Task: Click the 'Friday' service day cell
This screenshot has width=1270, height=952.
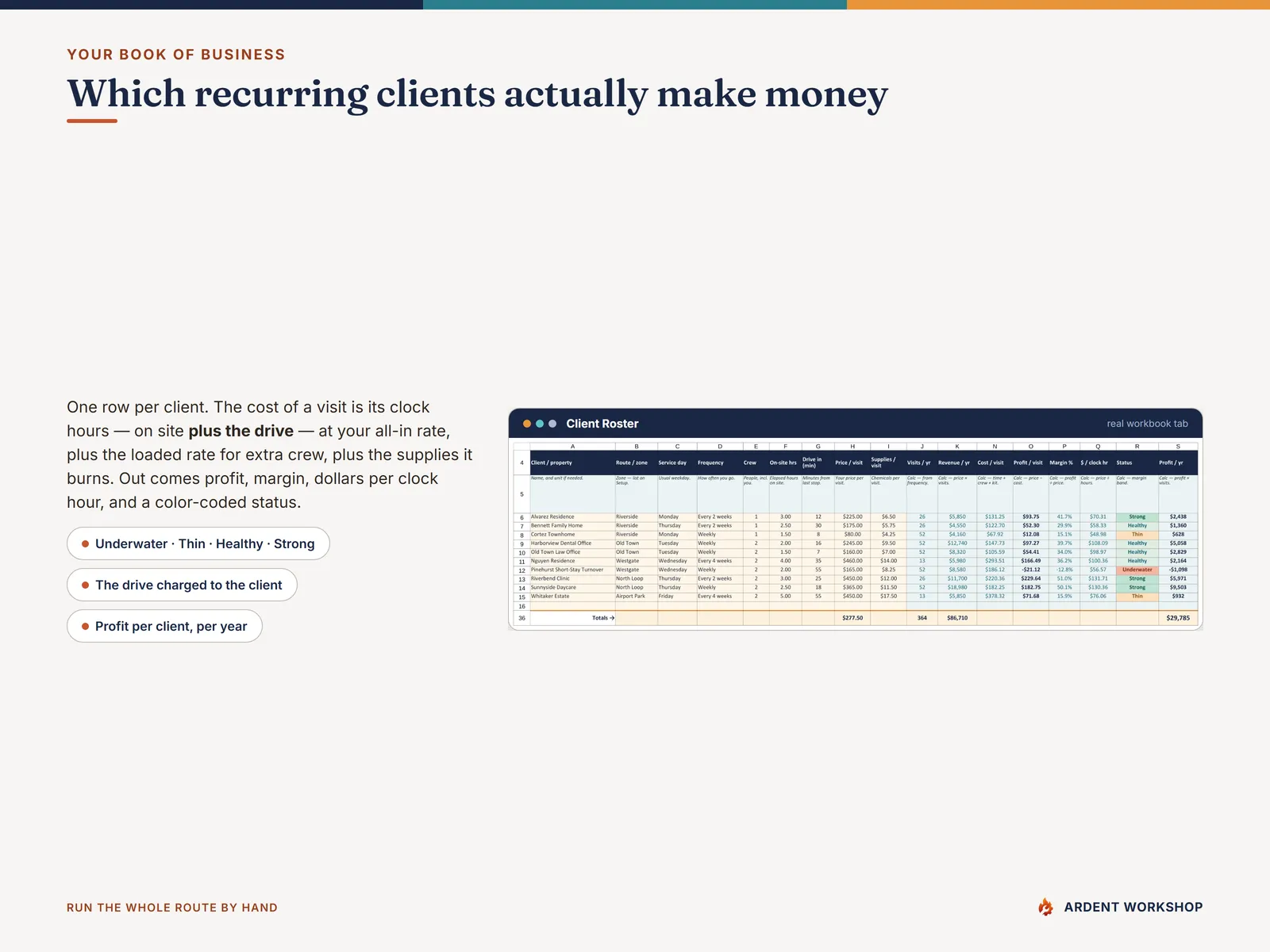Action: 676,597
